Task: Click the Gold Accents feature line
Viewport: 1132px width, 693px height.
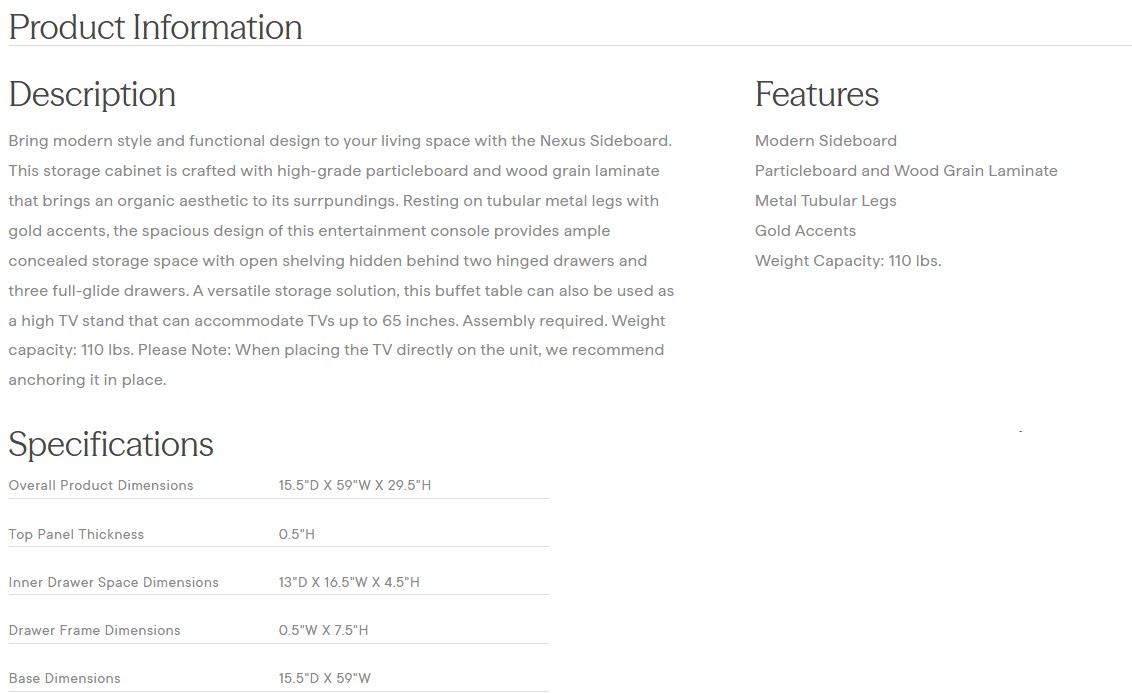Action: (805, 231)
